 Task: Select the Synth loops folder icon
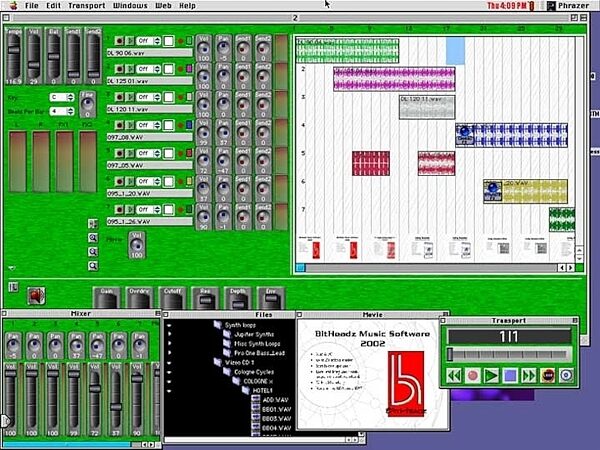[218, 325]
